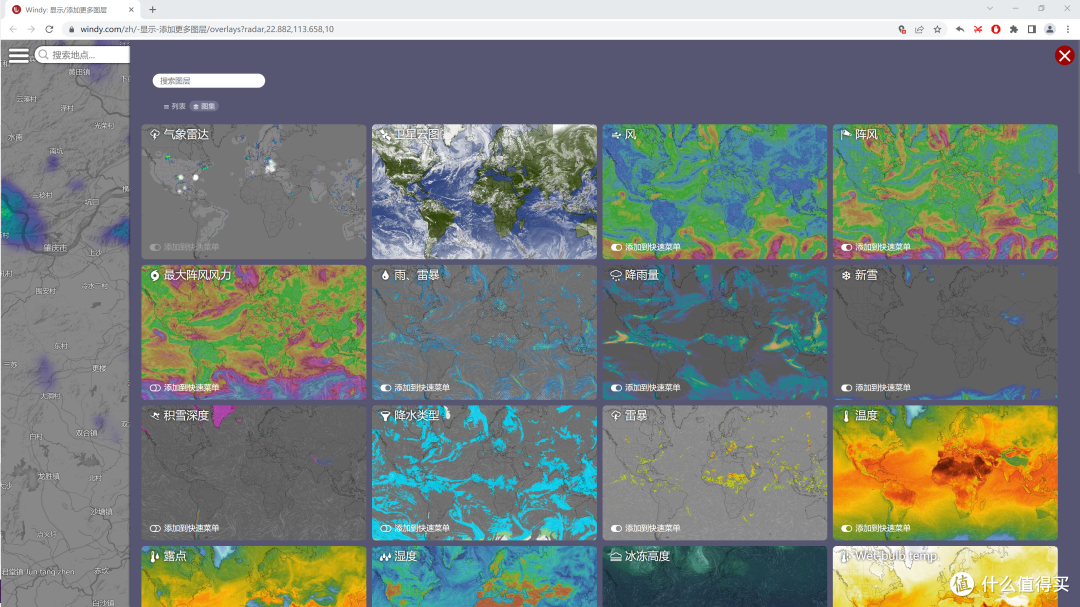Click the 风 wind layer icon
Viewport: 1080px width, 607px height.
point(616,134)
